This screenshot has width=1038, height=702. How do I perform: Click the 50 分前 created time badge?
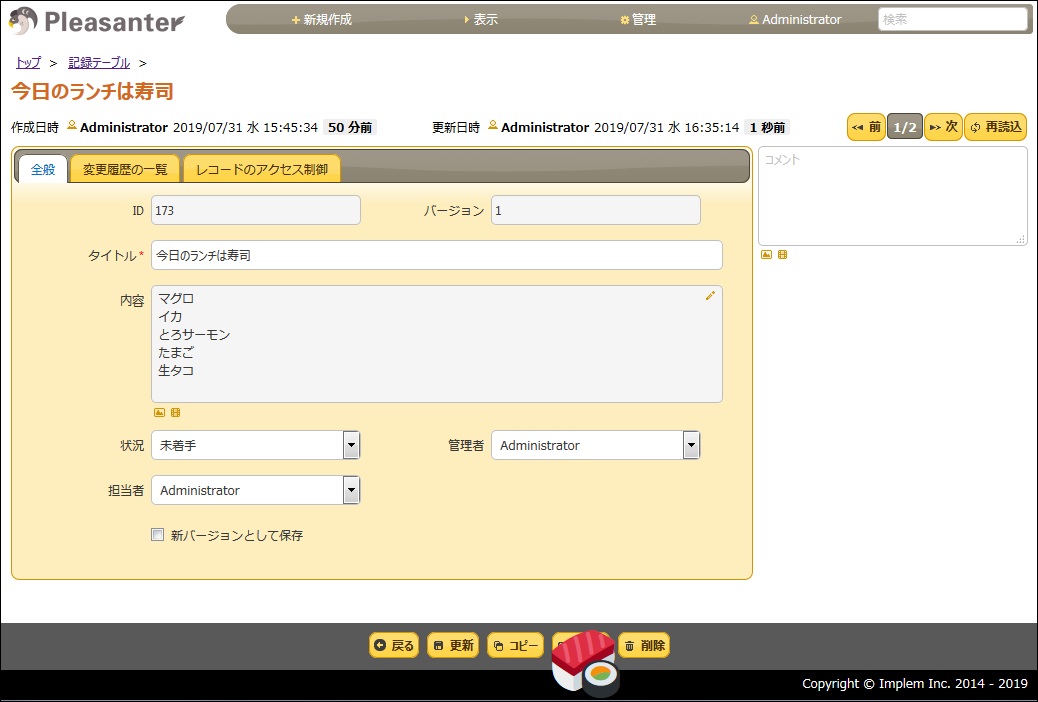click(x=350, y=127)
